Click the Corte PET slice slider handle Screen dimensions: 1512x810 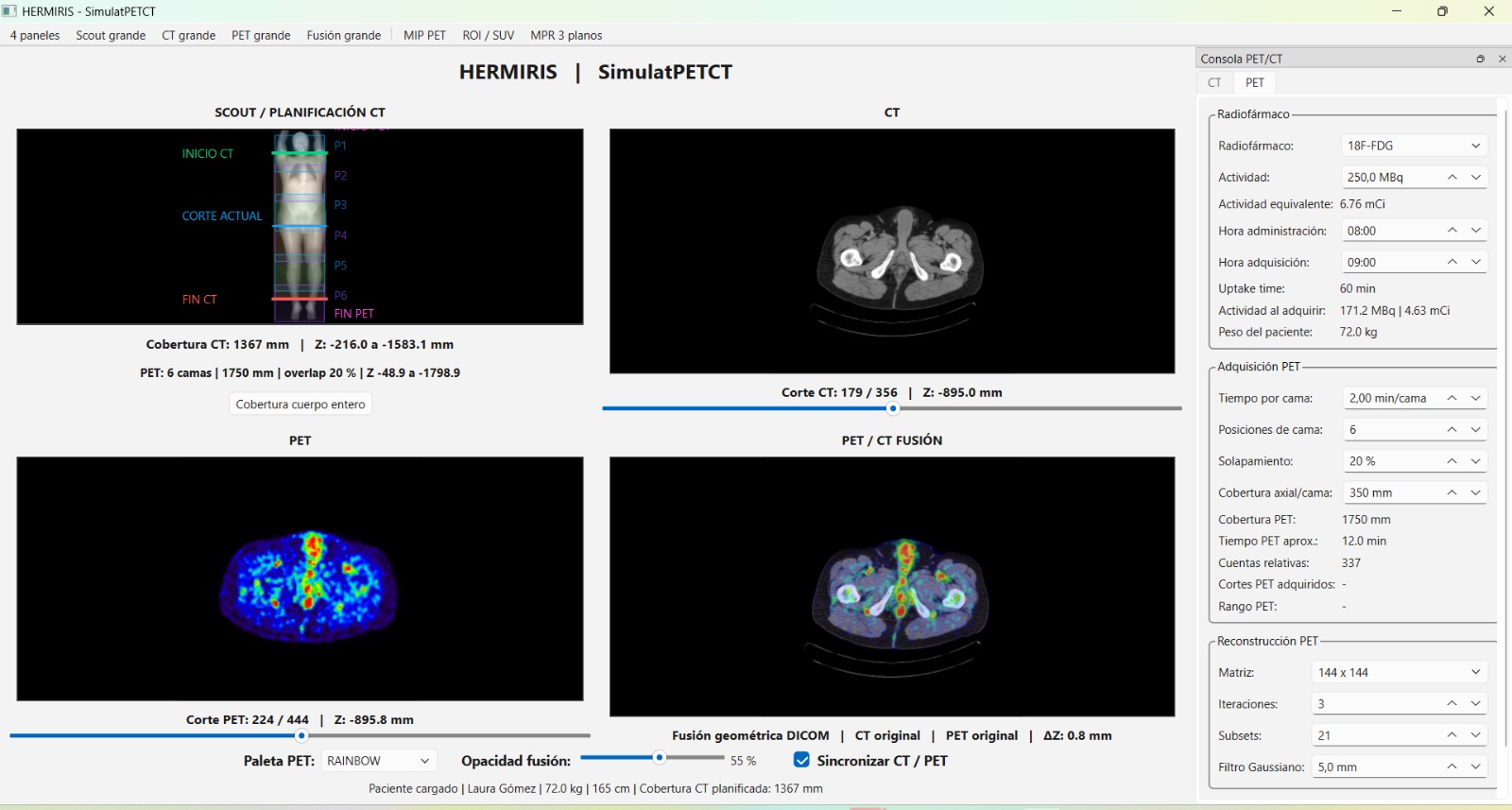(301, 735)
